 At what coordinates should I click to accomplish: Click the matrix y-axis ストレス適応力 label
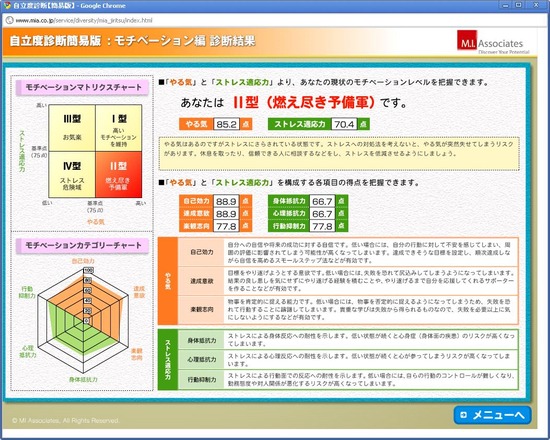click(22, 151)
